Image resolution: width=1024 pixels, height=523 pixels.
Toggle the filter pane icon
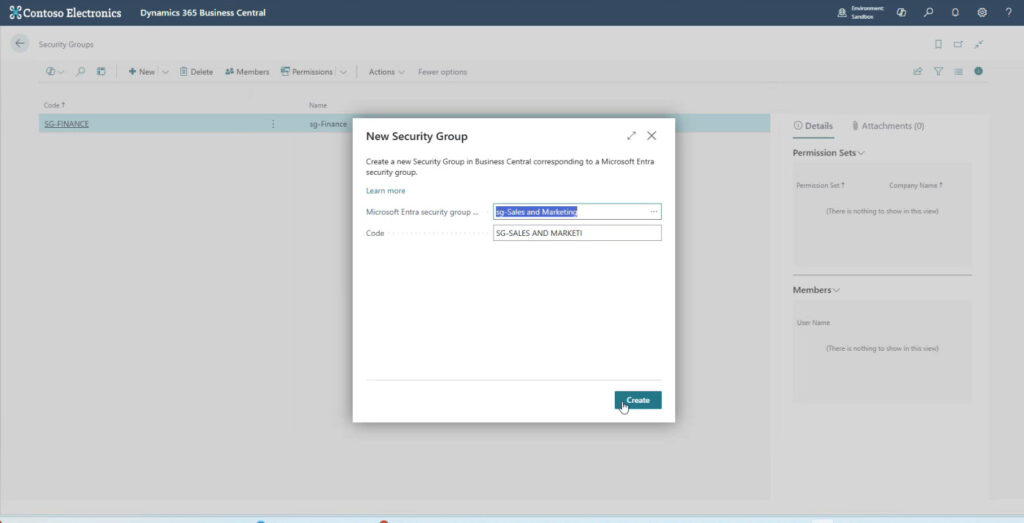[938, 72]
